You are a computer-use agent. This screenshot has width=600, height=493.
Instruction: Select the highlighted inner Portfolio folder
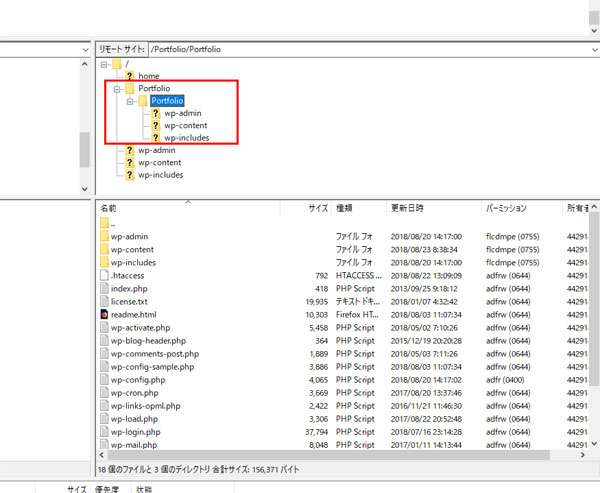[x=167, y=101]
